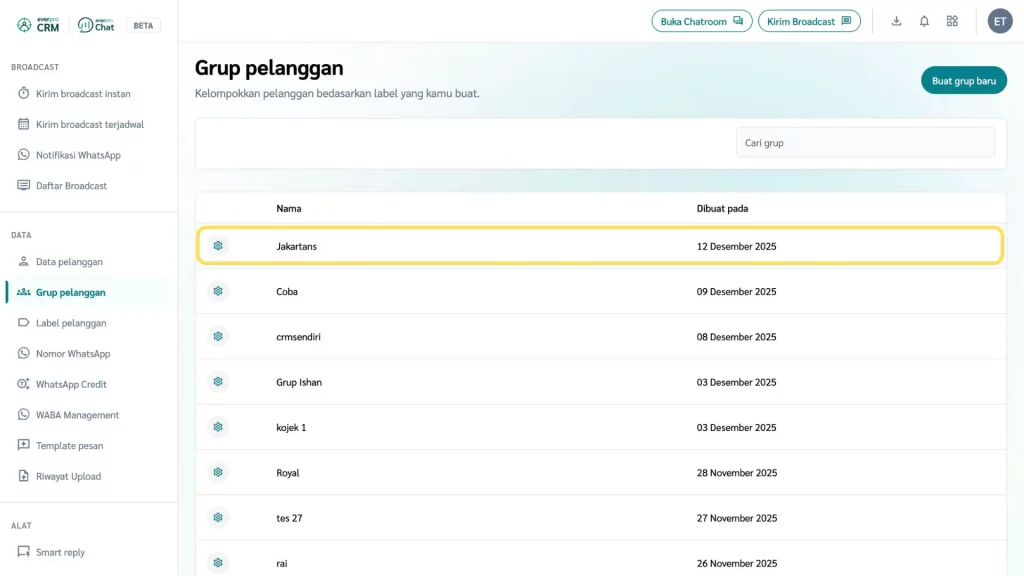Click the download icon in top bar

point(896,21)
